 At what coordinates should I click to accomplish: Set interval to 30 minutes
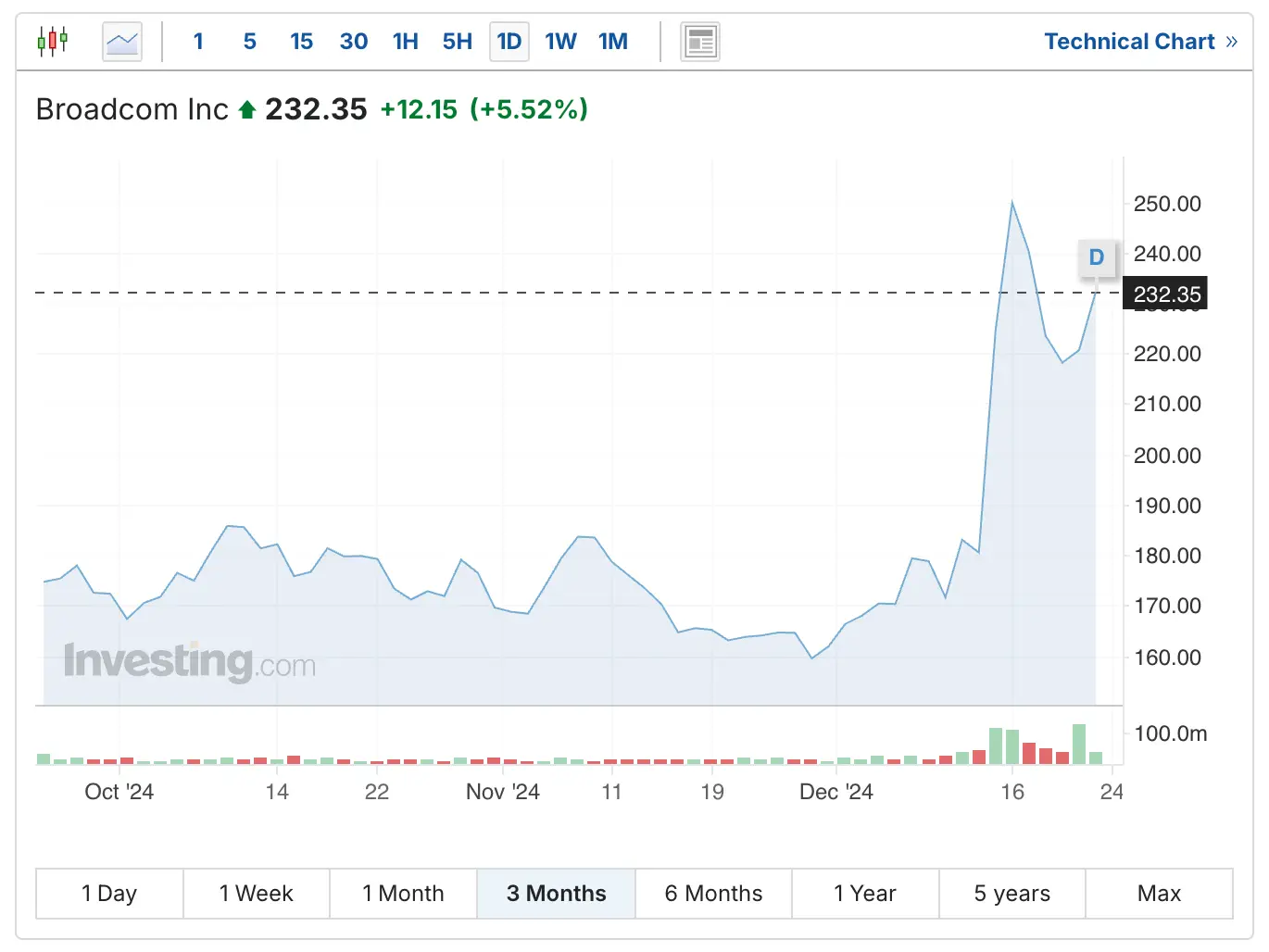point(354,42)
